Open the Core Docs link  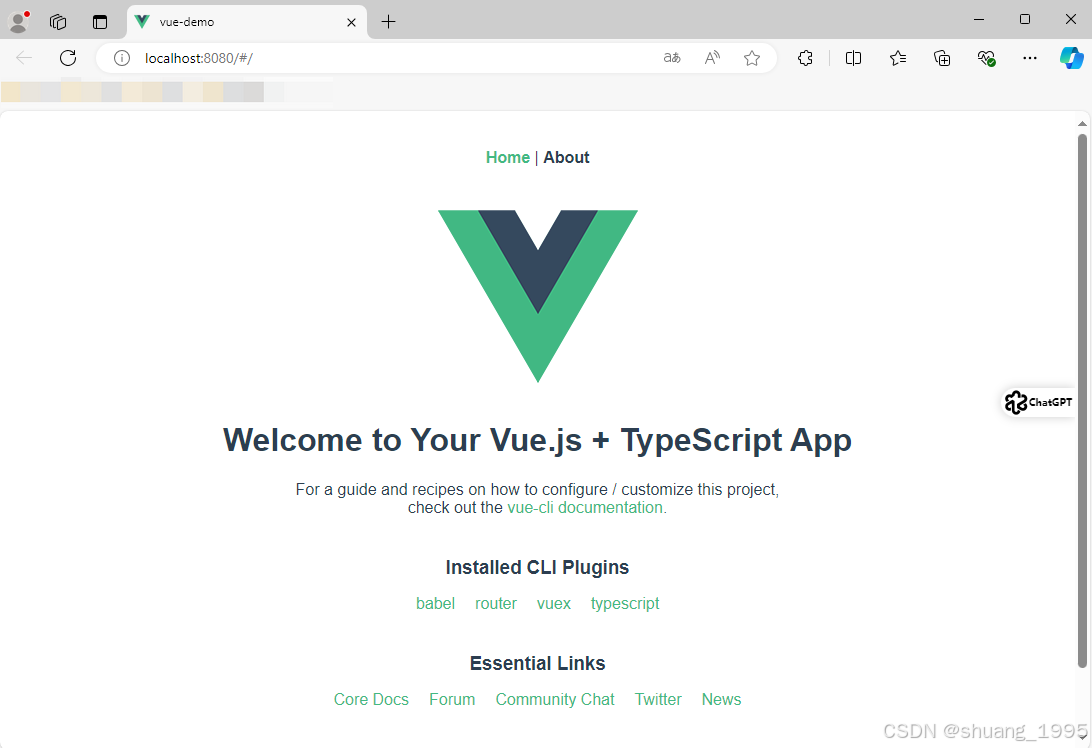pos(371,699)
